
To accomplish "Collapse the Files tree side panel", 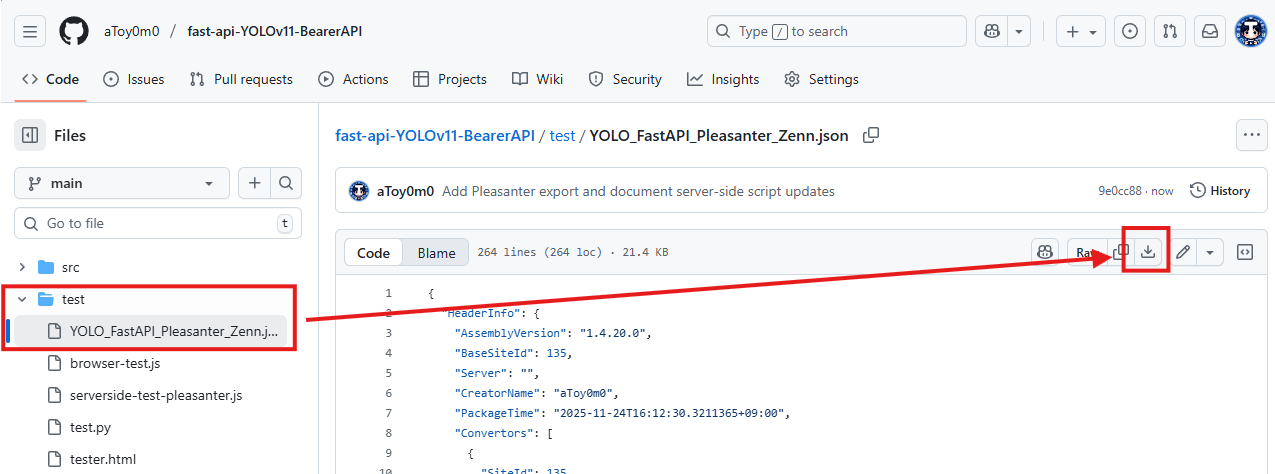I will click(30, 135).
